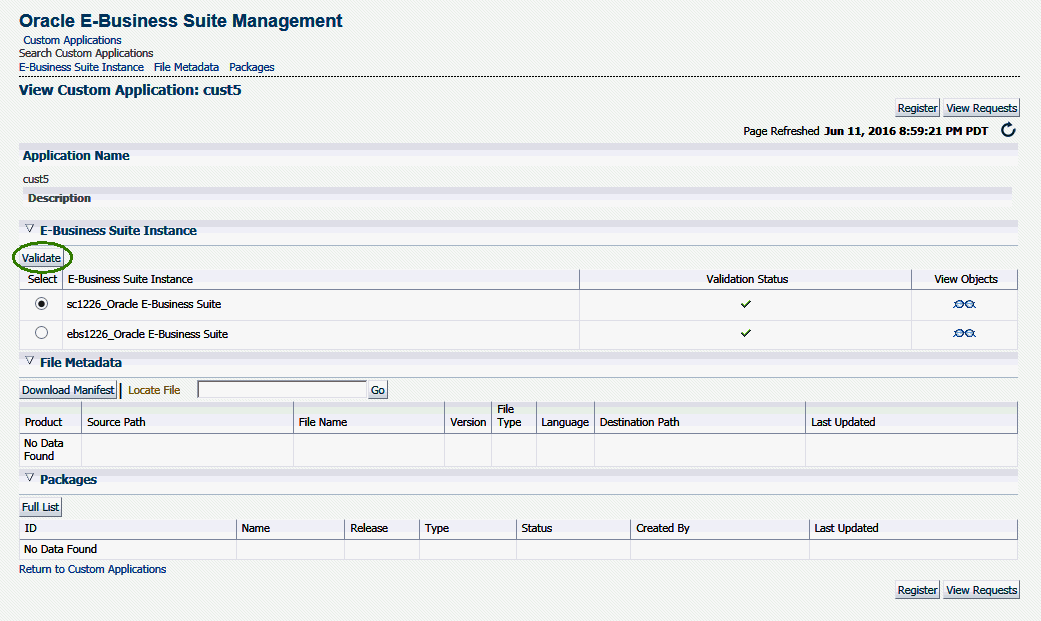1041x621 pixels.
Task: Click the Go button beside Locate File
Action: [x=378, y=390]
